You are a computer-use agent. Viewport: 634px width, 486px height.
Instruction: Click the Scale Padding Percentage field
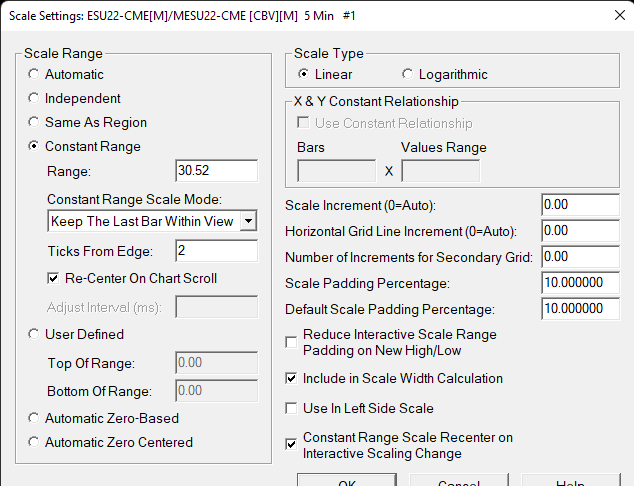[x=580, y=283]
